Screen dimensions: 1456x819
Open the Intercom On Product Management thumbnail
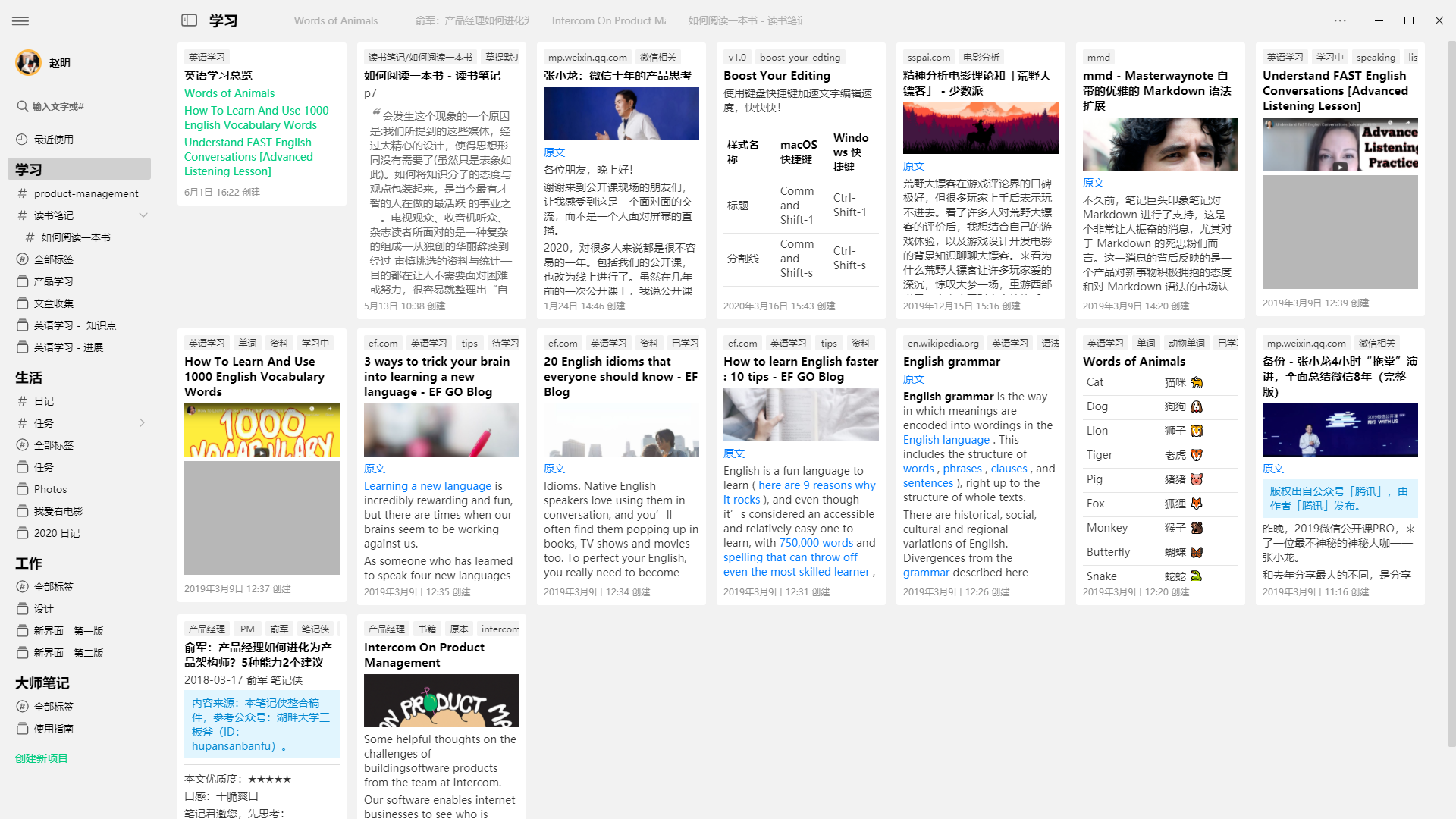441,701
